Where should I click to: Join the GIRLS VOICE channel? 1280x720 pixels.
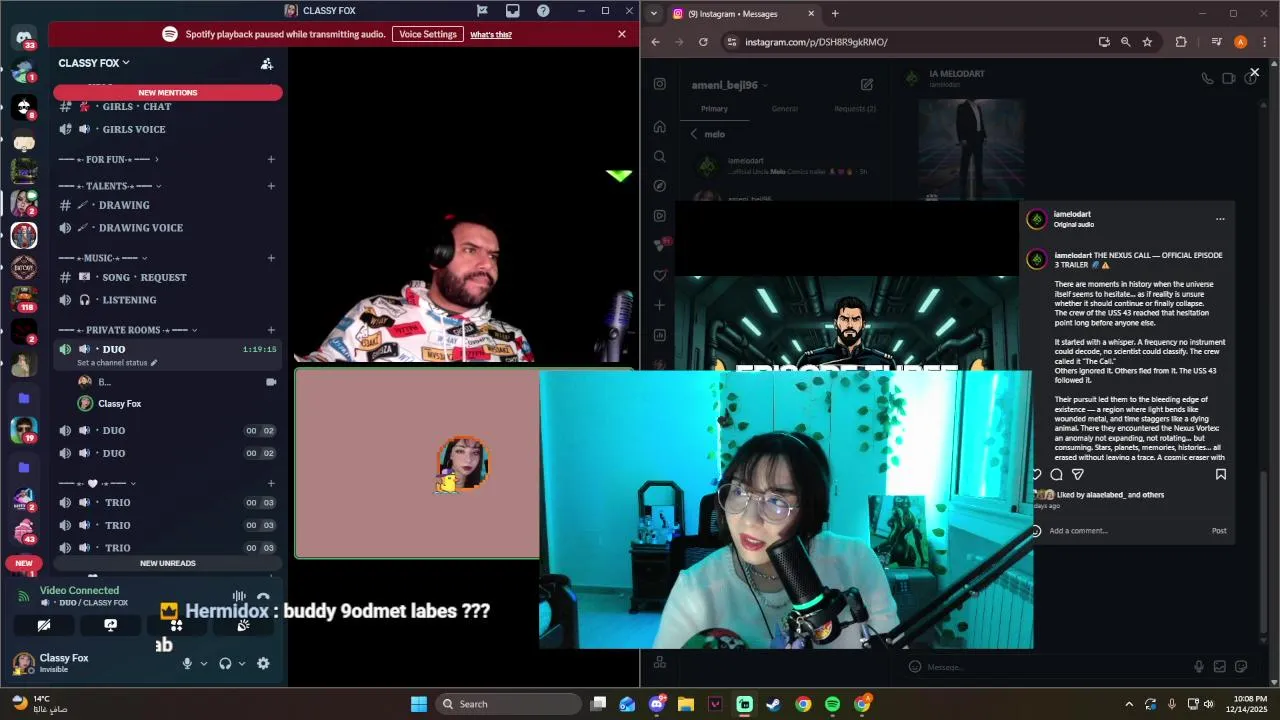[x=170, y=129]
